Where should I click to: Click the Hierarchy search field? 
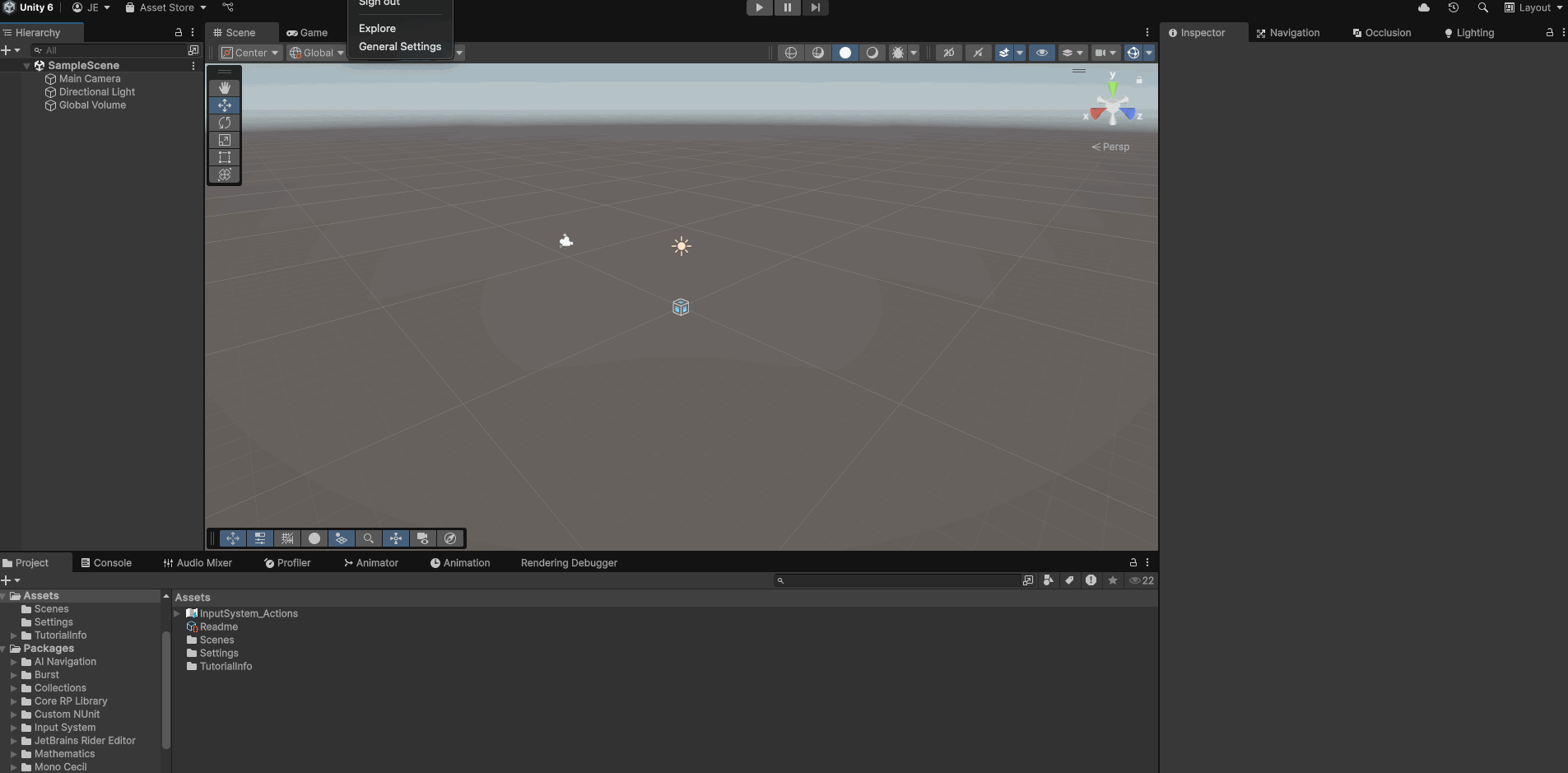[x=108, y=50]
